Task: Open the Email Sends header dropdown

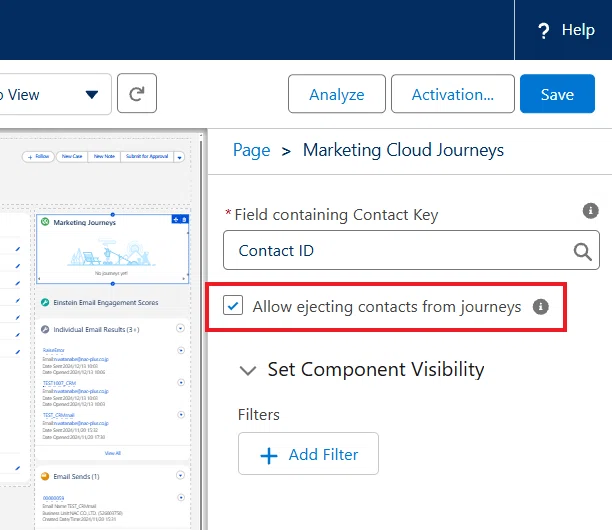Action: (x=180, y=475)
